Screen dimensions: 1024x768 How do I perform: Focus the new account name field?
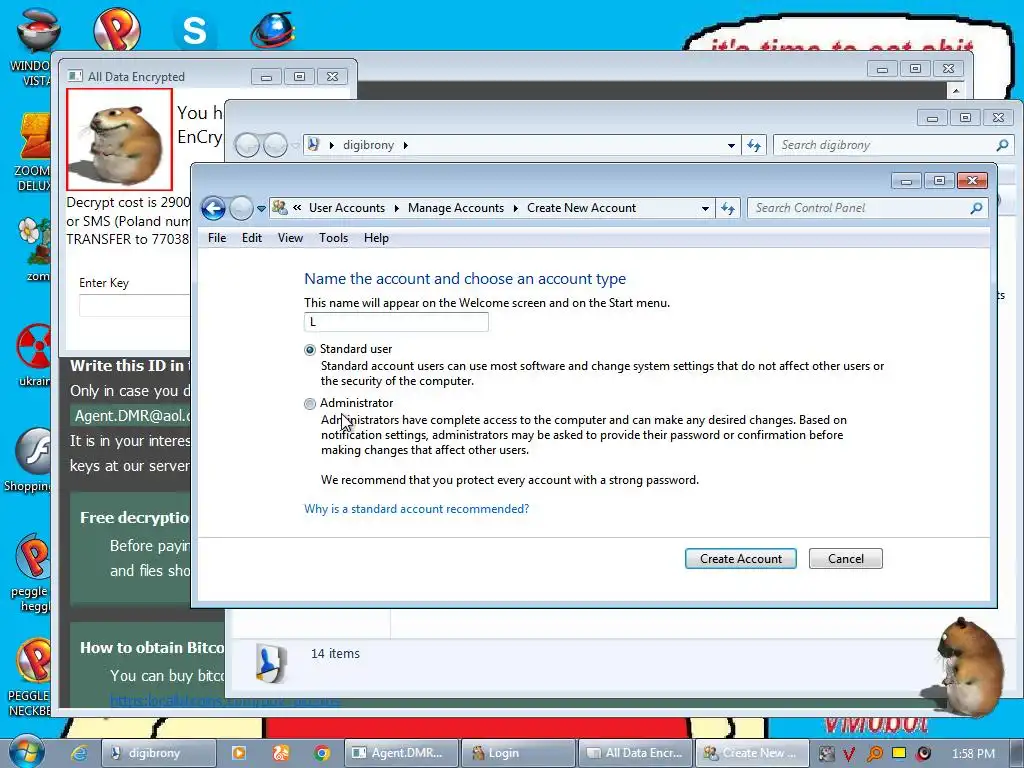click(x=396, y=322)
